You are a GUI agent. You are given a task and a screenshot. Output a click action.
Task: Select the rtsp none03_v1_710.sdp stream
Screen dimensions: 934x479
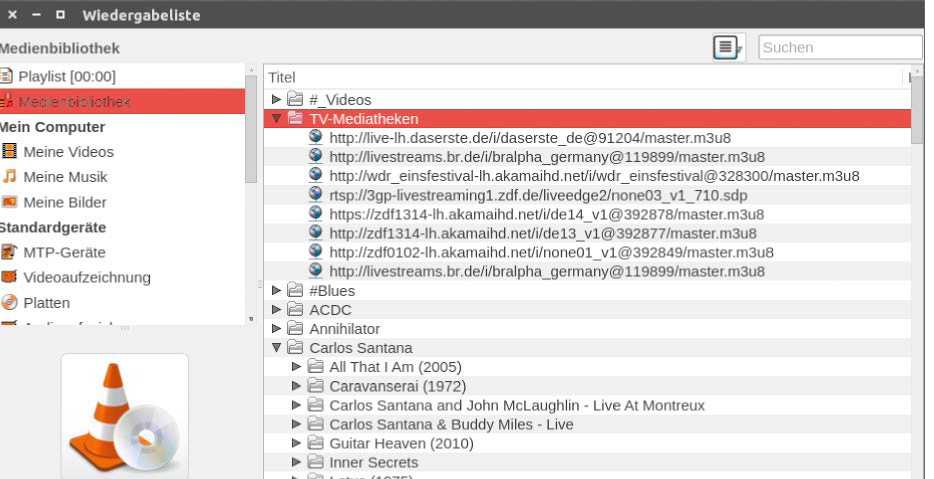click(538, 195)
